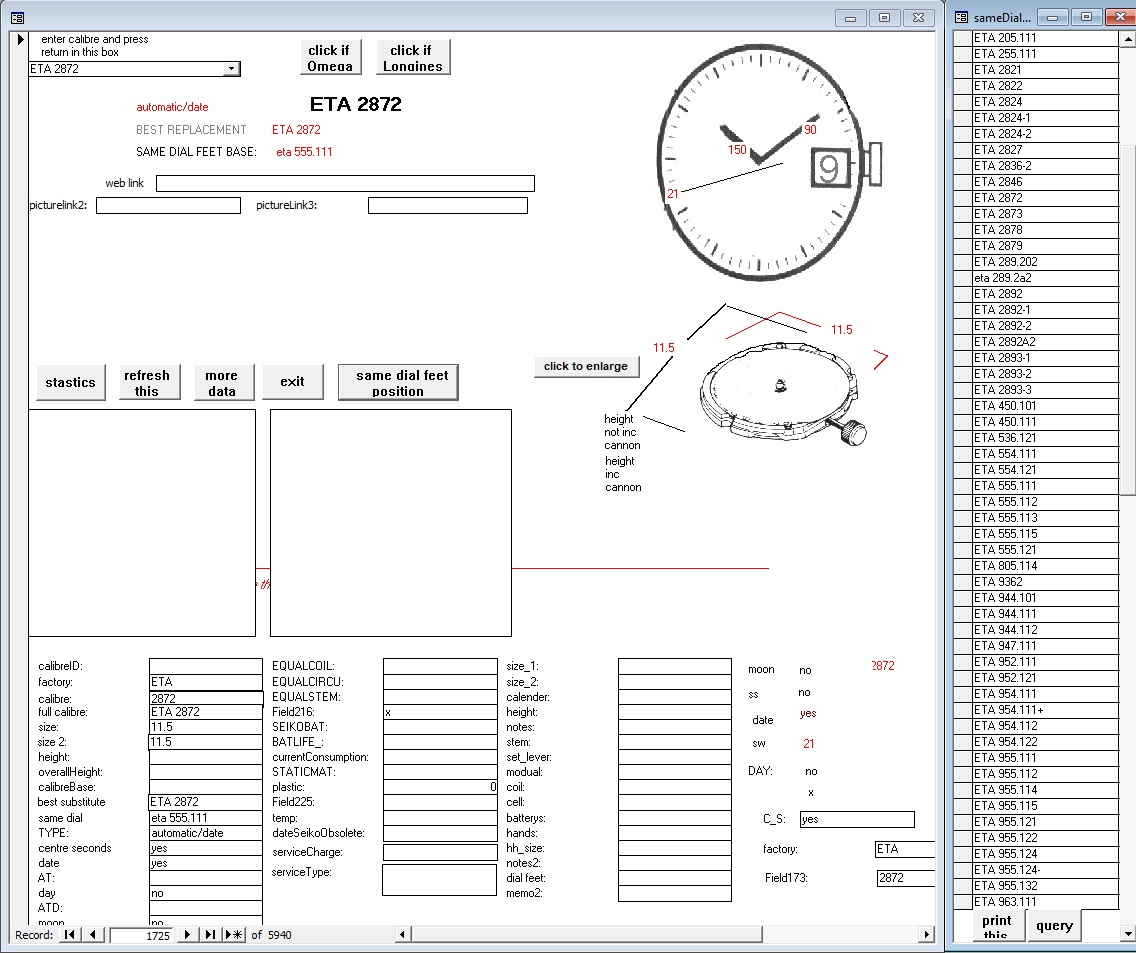Go to next record arrow
The height and width of the screenshot is (953, 1136).
pos(187,935)
